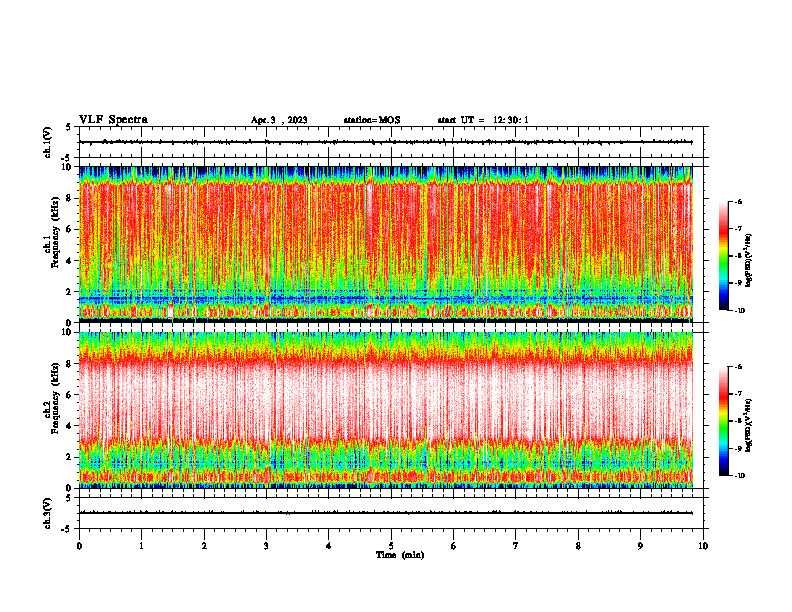This screenshot has height=612, width=792.
Task: Click the time axis tick label '3'
Action: tap(266, 546)
